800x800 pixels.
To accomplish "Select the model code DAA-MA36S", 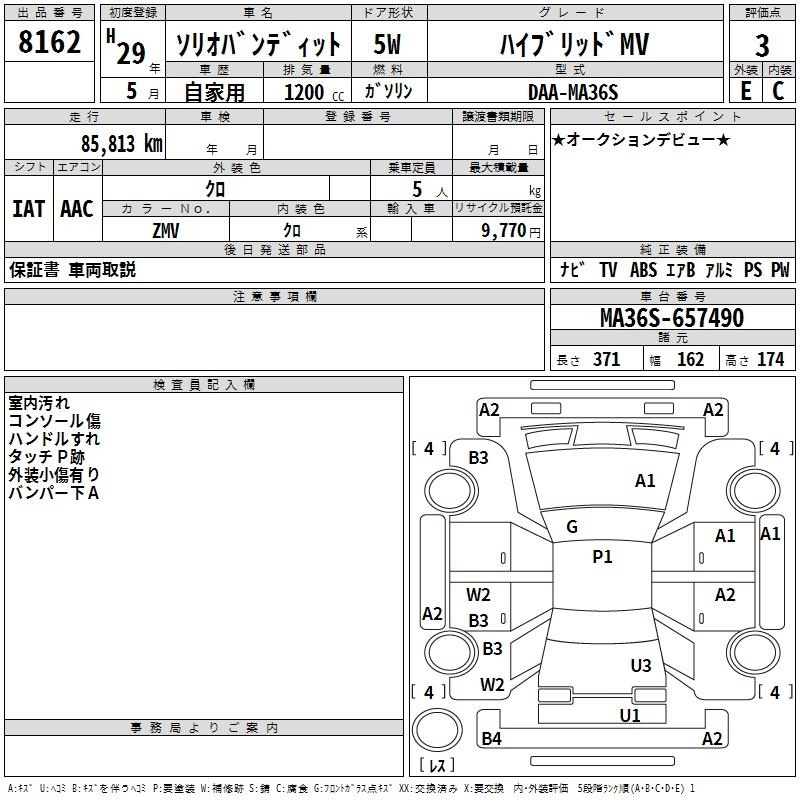I will click(573, 92).
